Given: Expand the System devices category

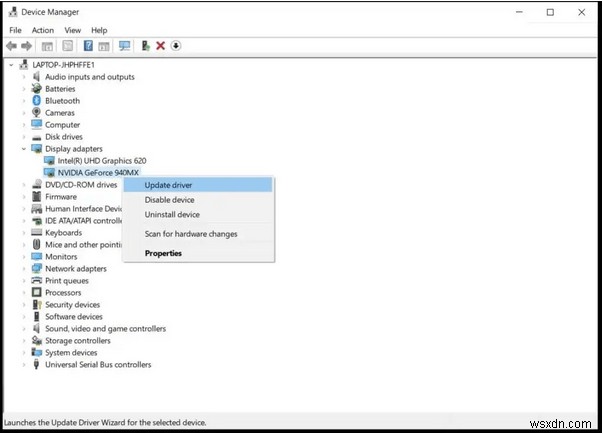Looking at the screenshot, I should (24, 353).
